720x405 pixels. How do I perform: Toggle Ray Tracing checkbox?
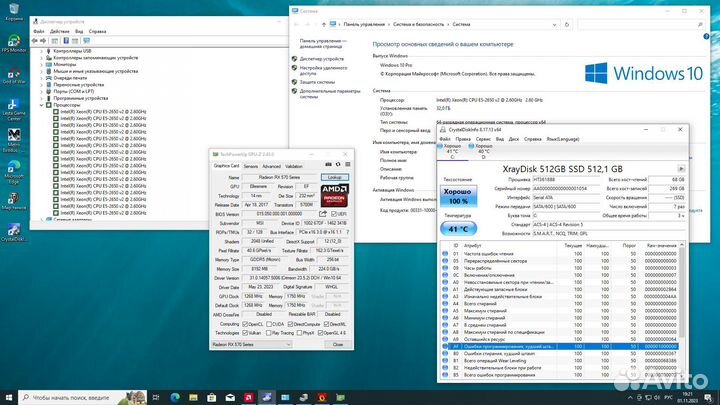click(x=269, y=333)
